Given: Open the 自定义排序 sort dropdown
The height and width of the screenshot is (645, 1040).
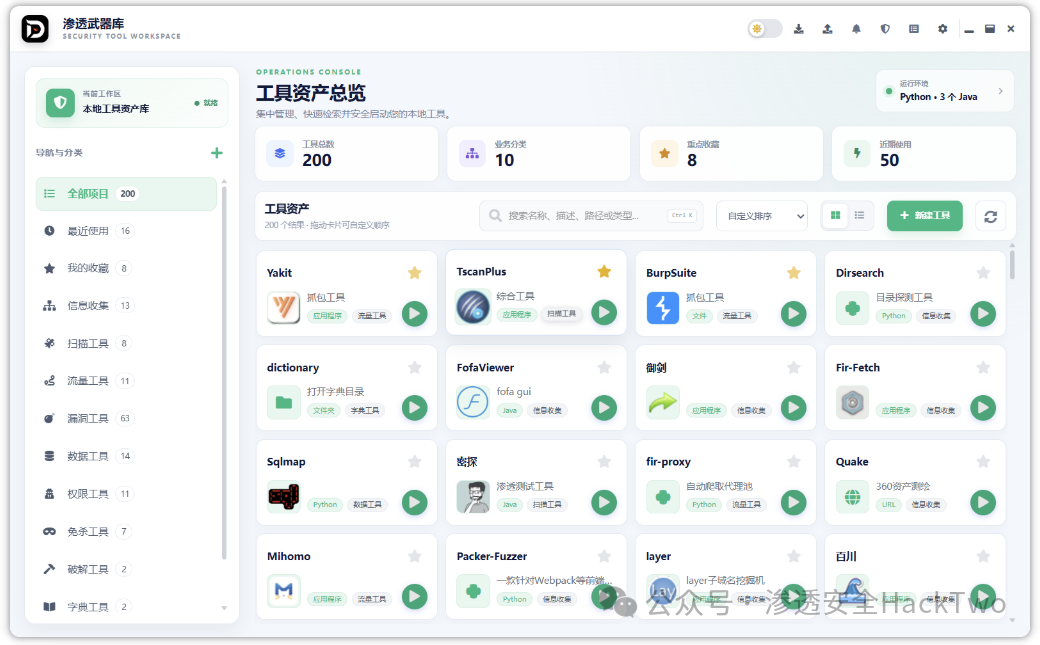Looking at the screenshot, I should [762, 216].
